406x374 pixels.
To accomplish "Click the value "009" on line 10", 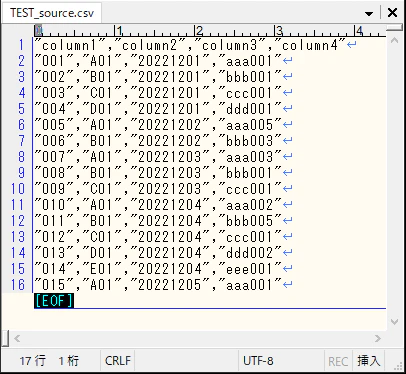I will 54,189.
